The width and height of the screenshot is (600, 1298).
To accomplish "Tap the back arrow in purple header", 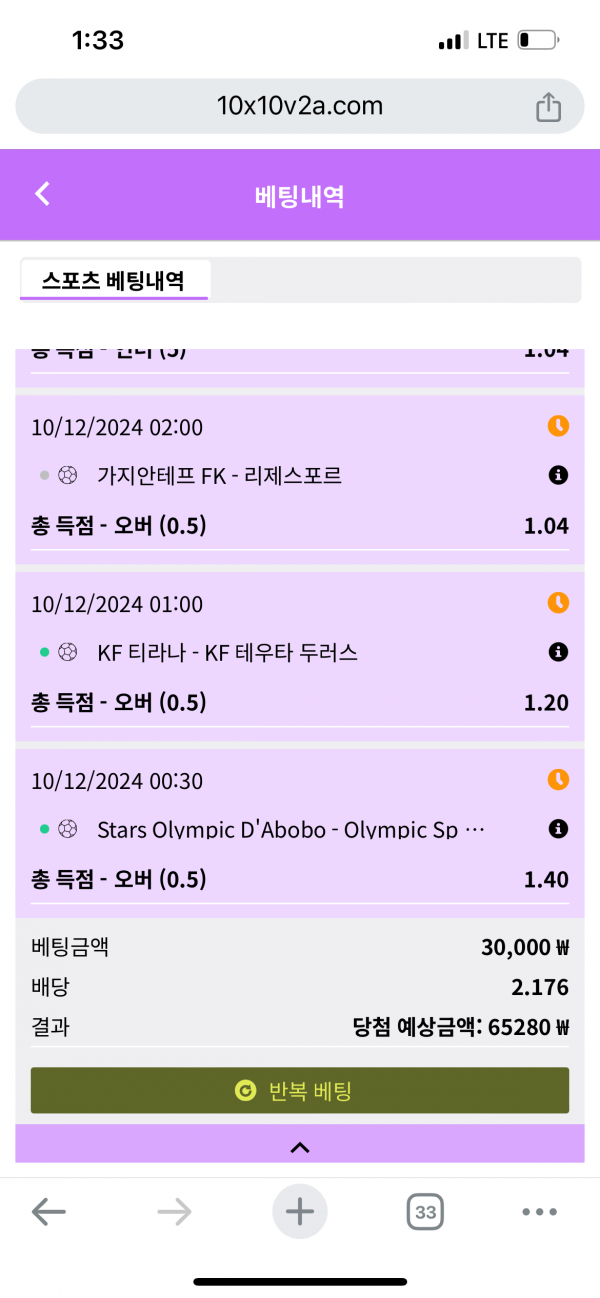I will coord(42,194).
